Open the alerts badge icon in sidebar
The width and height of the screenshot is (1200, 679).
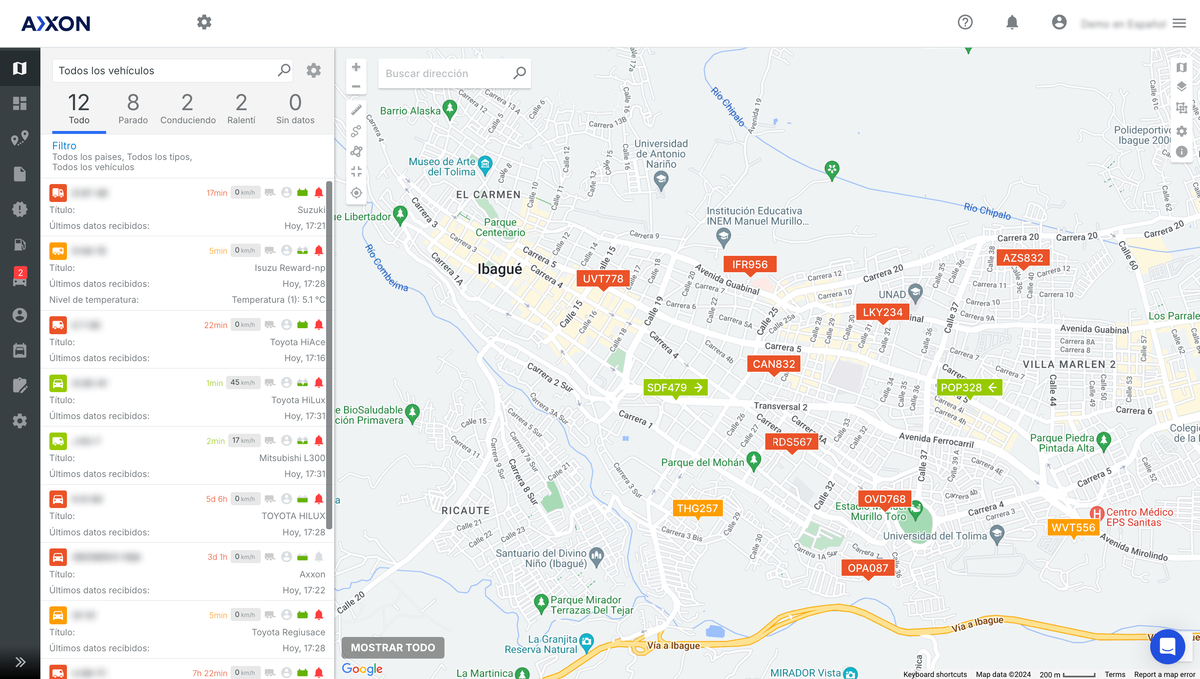(20, 209)
